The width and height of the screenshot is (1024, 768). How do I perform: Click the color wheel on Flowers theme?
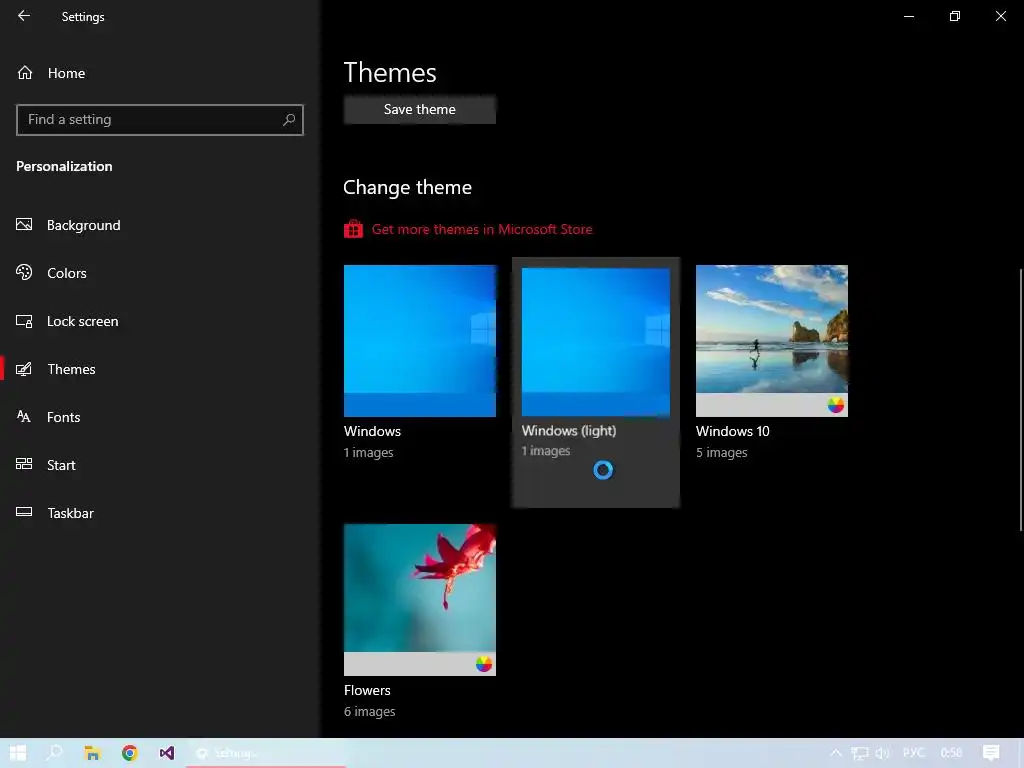point(484,664)
